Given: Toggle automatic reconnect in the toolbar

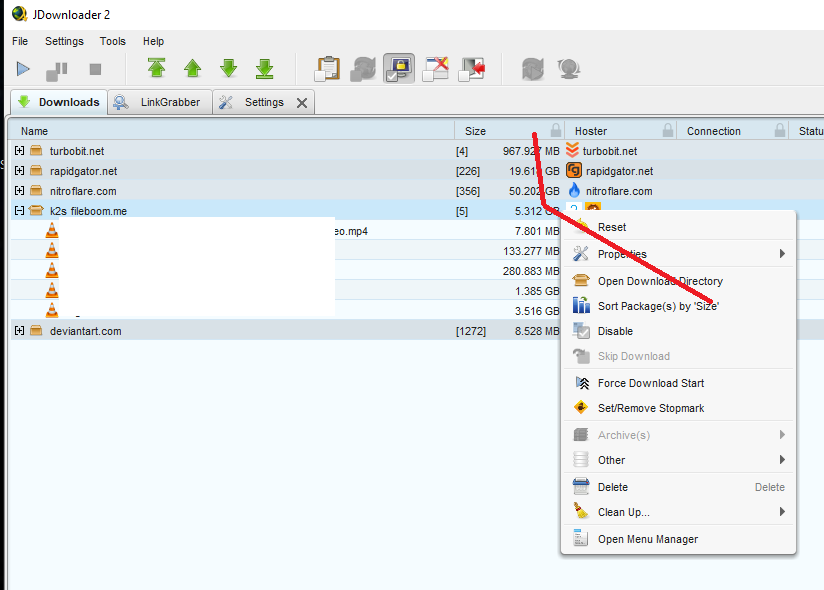Looking at the screenshot, I should [363, 69].
